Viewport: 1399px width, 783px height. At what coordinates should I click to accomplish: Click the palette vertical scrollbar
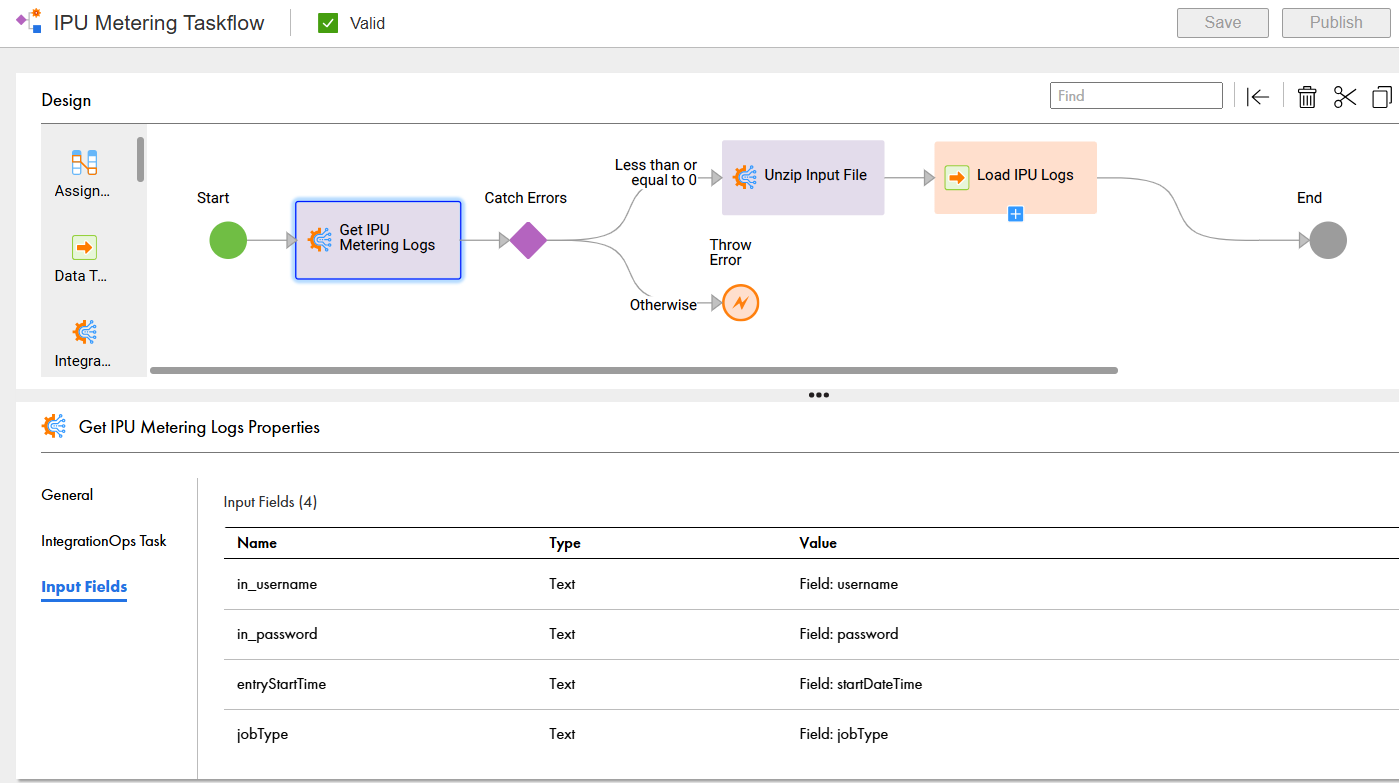141,159
